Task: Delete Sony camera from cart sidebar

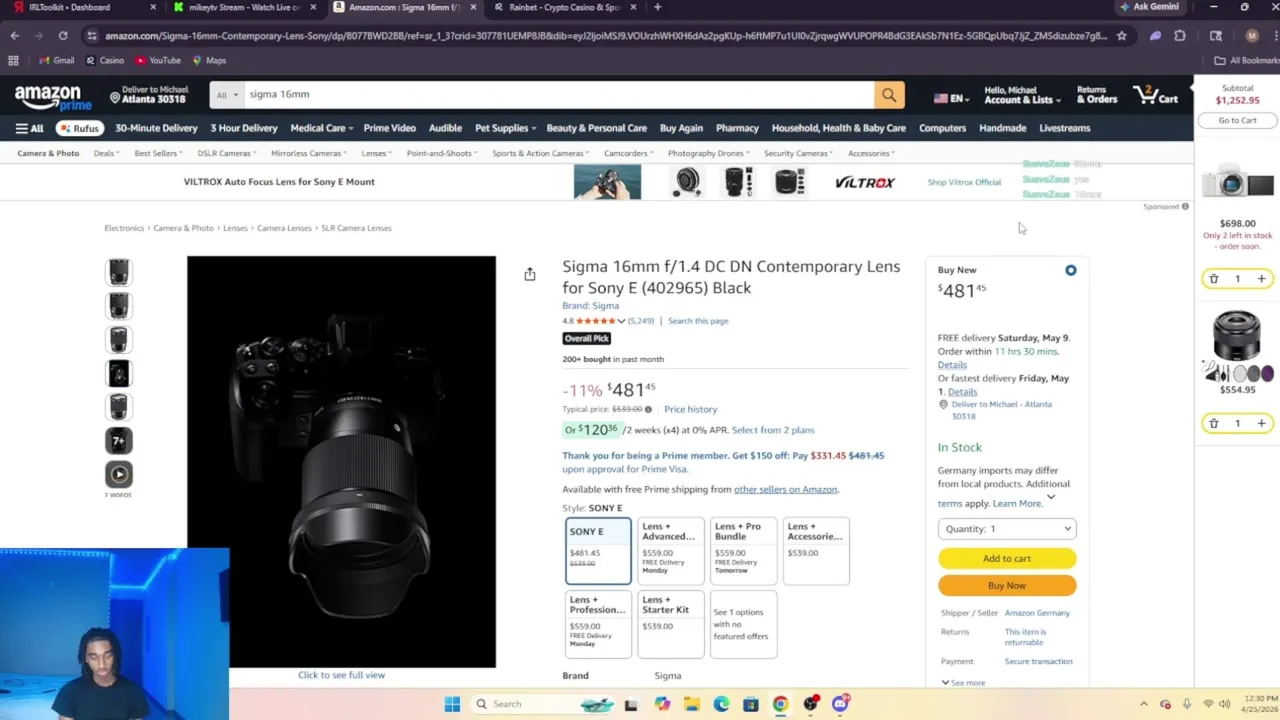Action: pos(1214,279)
